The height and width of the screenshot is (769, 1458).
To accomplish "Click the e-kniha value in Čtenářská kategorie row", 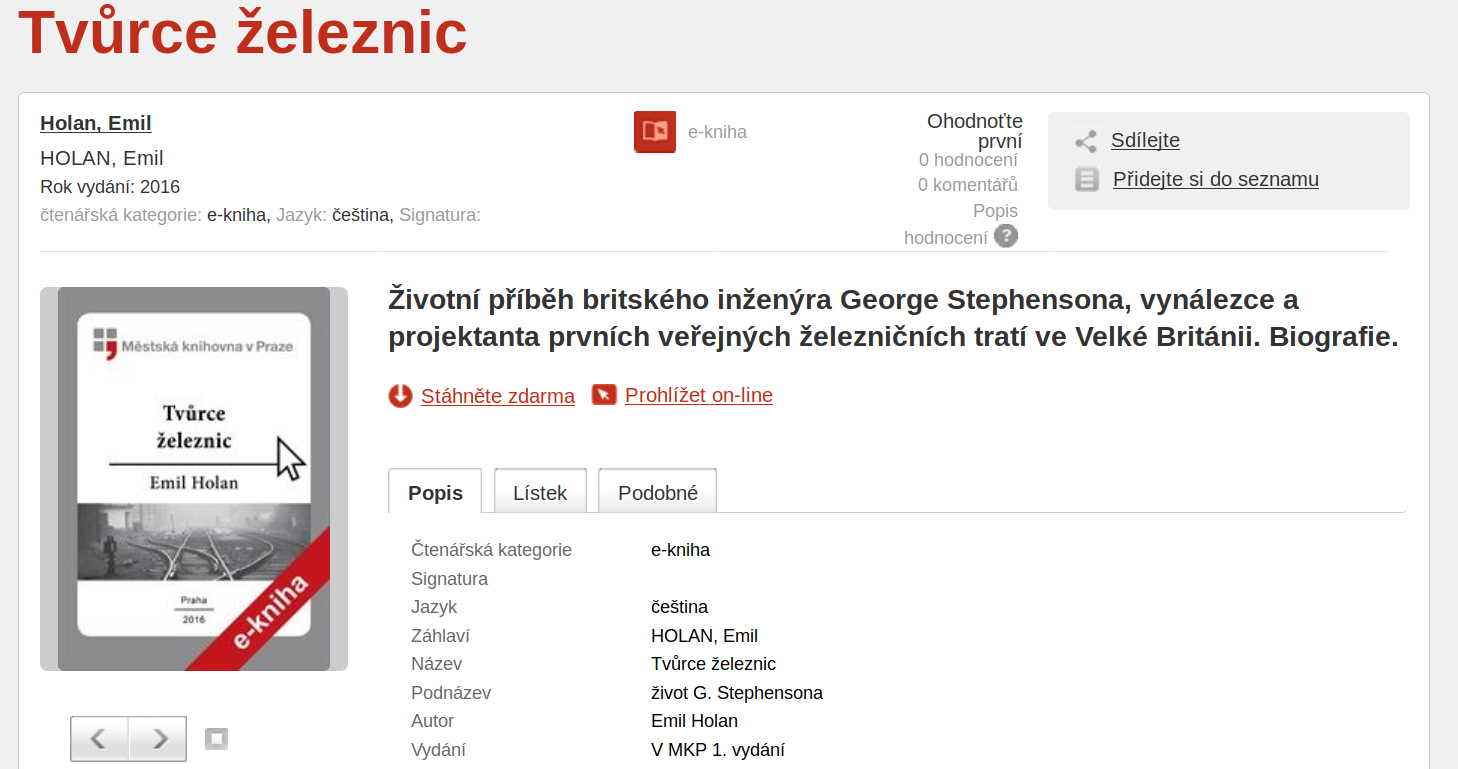I will tap(680, 550).
